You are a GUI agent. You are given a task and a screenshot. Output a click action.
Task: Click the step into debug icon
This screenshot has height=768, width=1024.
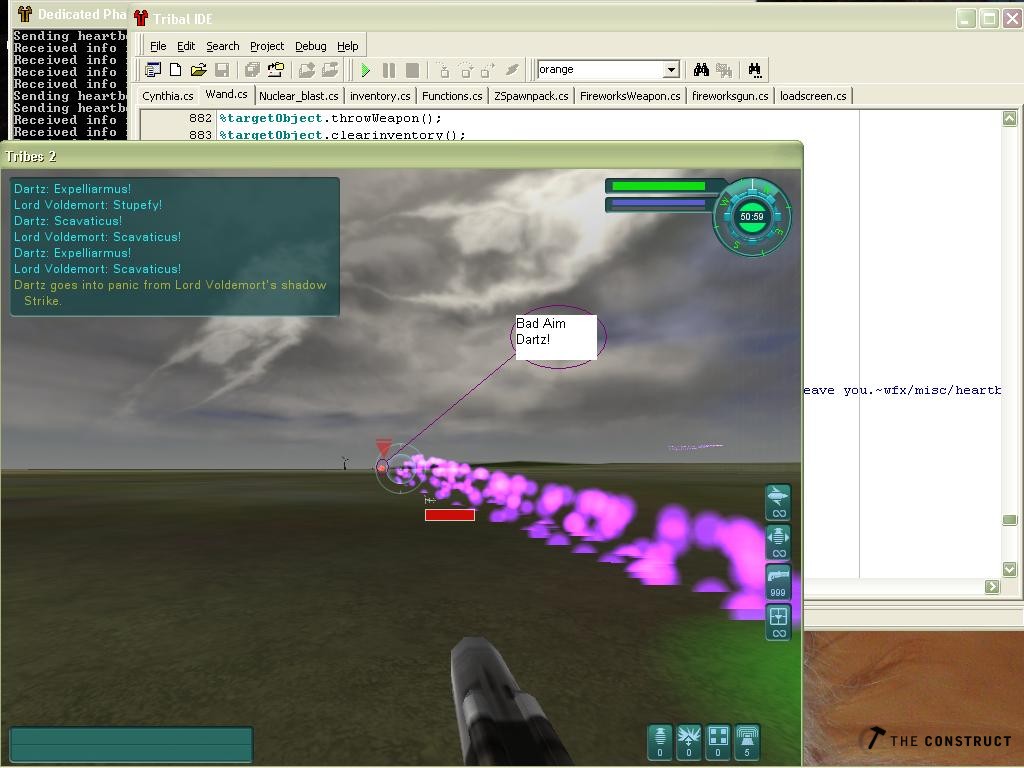tap(443, 70)
